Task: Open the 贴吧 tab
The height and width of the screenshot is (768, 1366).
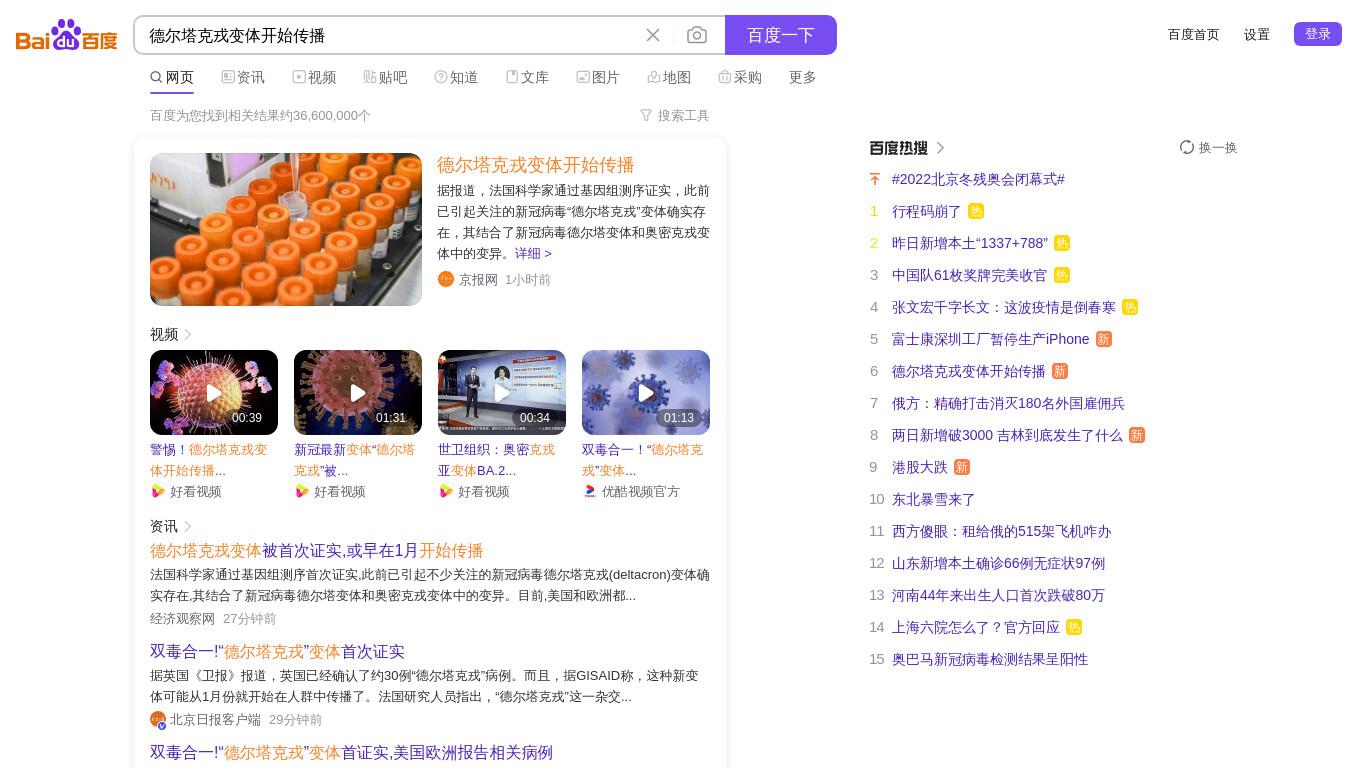Action: point(385,77)
